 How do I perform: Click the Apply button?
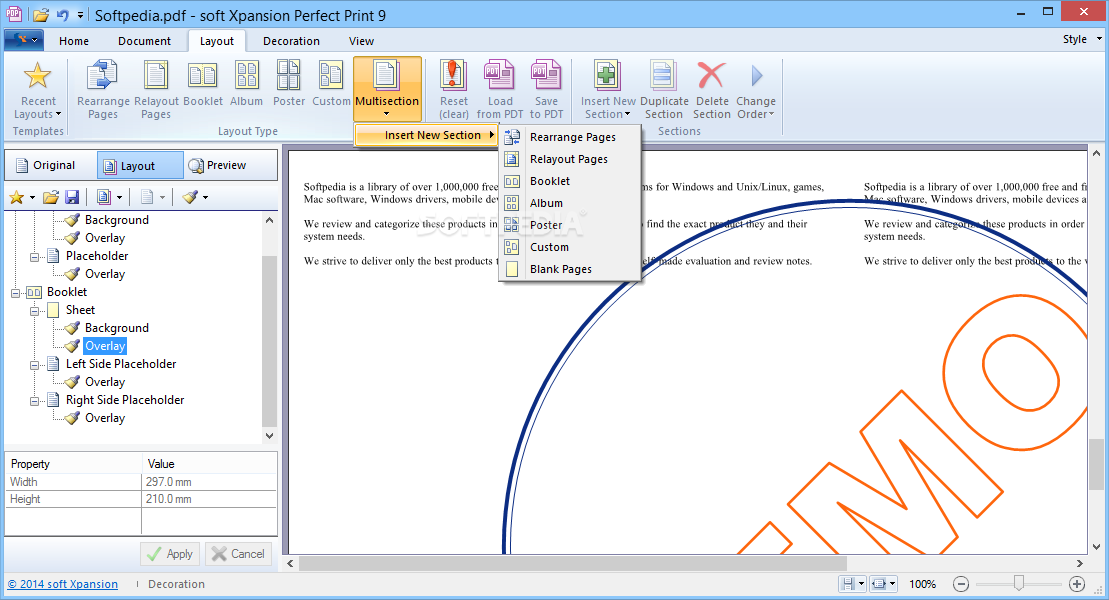[170, 554]
